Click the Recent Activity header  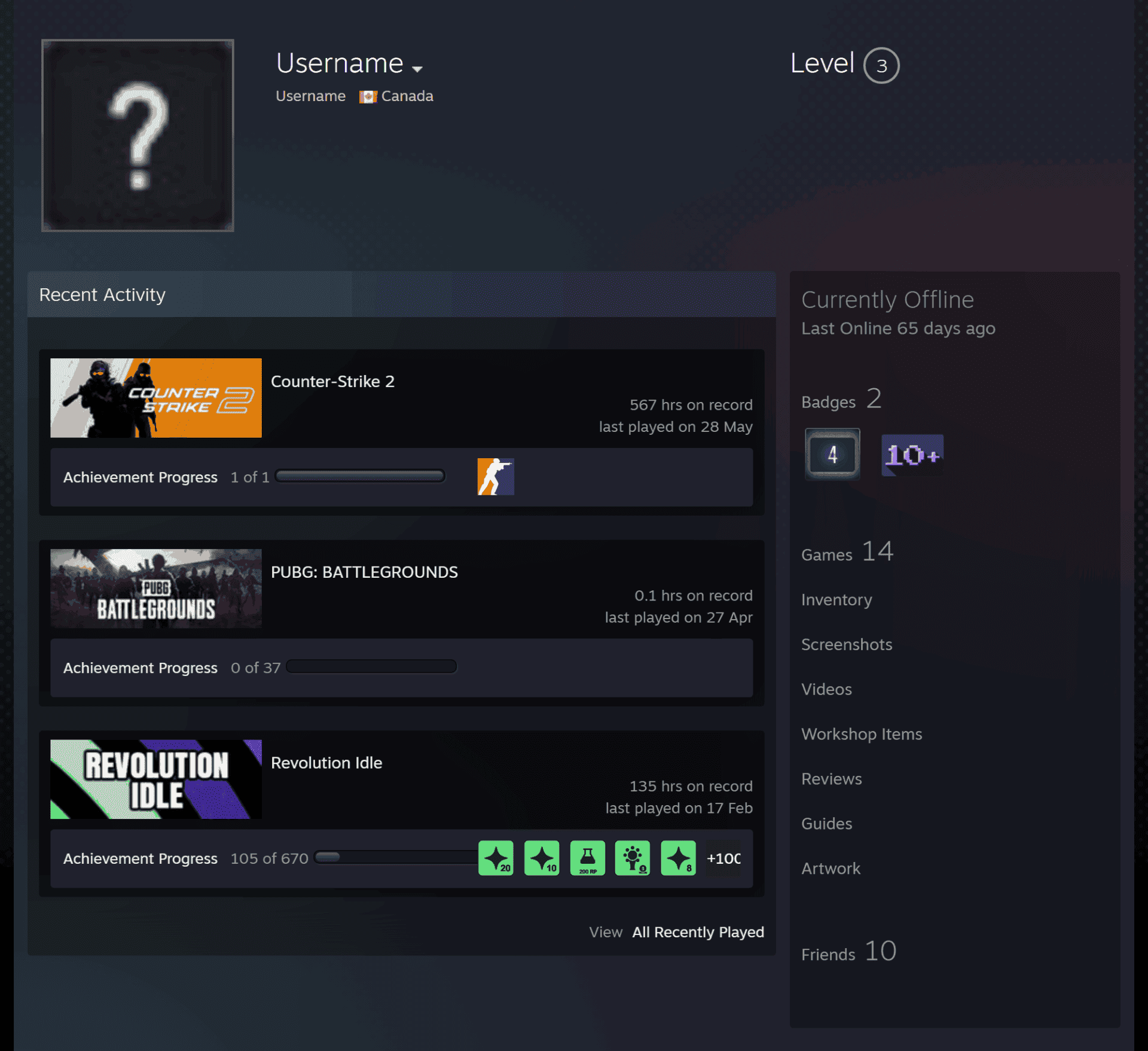tap(401, 294)
